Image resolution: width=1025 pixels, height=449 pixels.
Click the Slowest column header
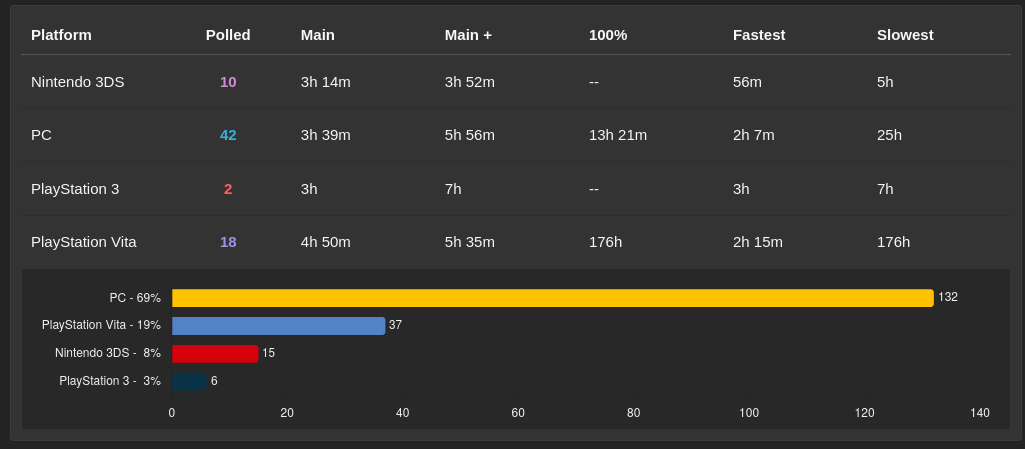point(905,35)
